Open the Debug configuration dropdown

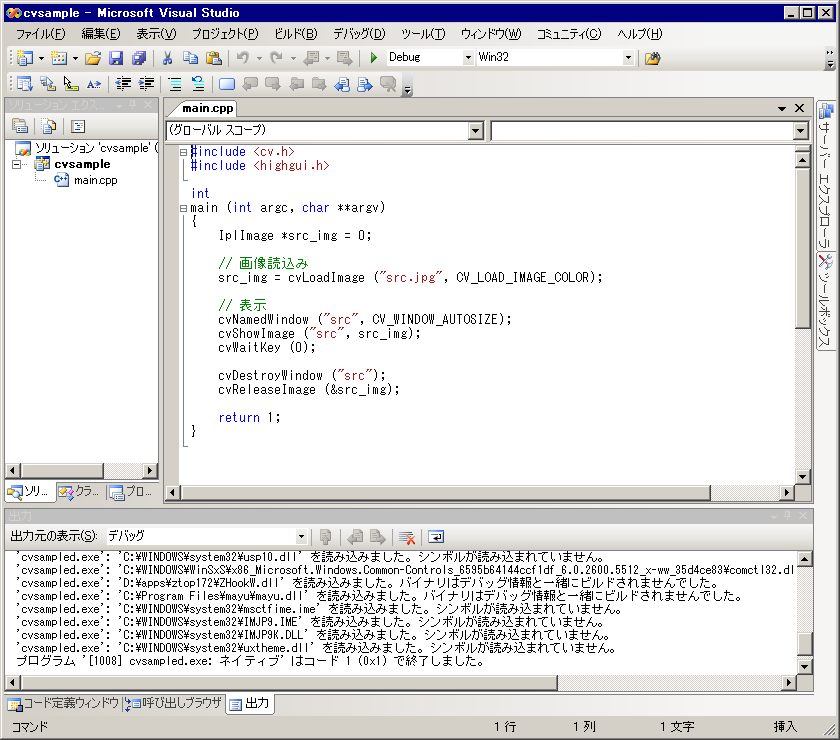468,57
